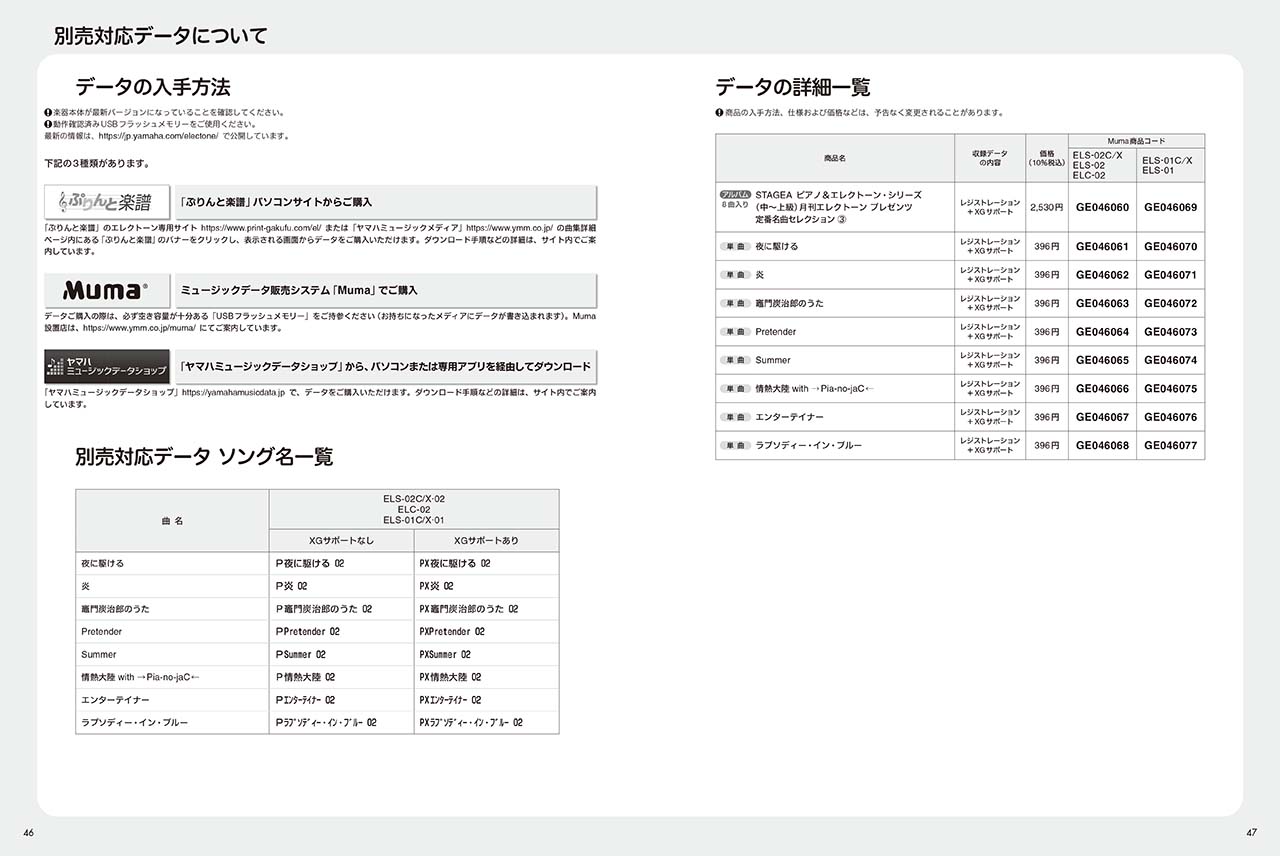Click the ミュージックデータ販売システム Muma heading
The width and height of the screenshot is (1280, 856).
299,290
